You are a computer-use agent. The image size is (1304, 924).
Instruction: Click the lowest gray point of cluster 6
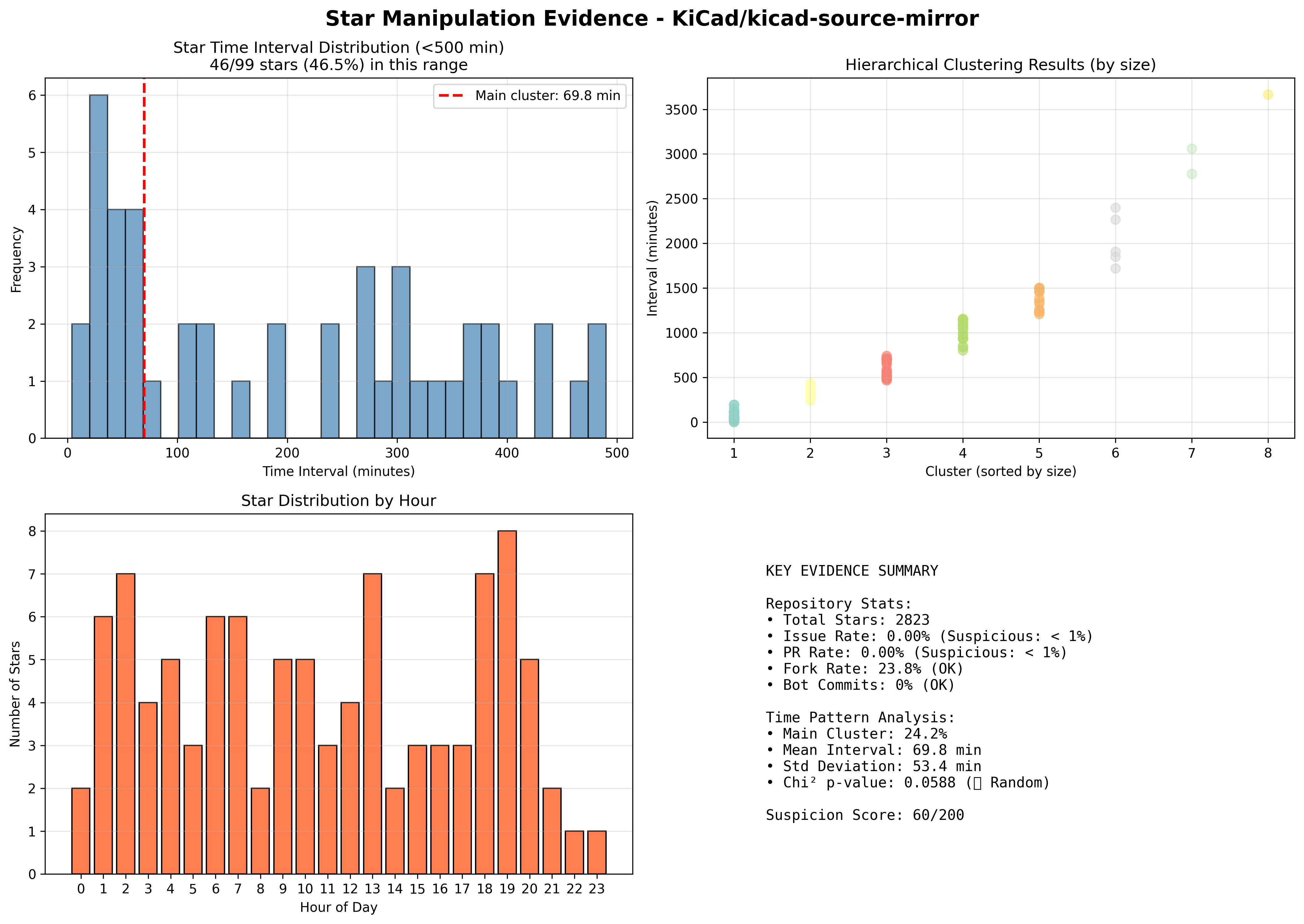(x=1116, y=269)
